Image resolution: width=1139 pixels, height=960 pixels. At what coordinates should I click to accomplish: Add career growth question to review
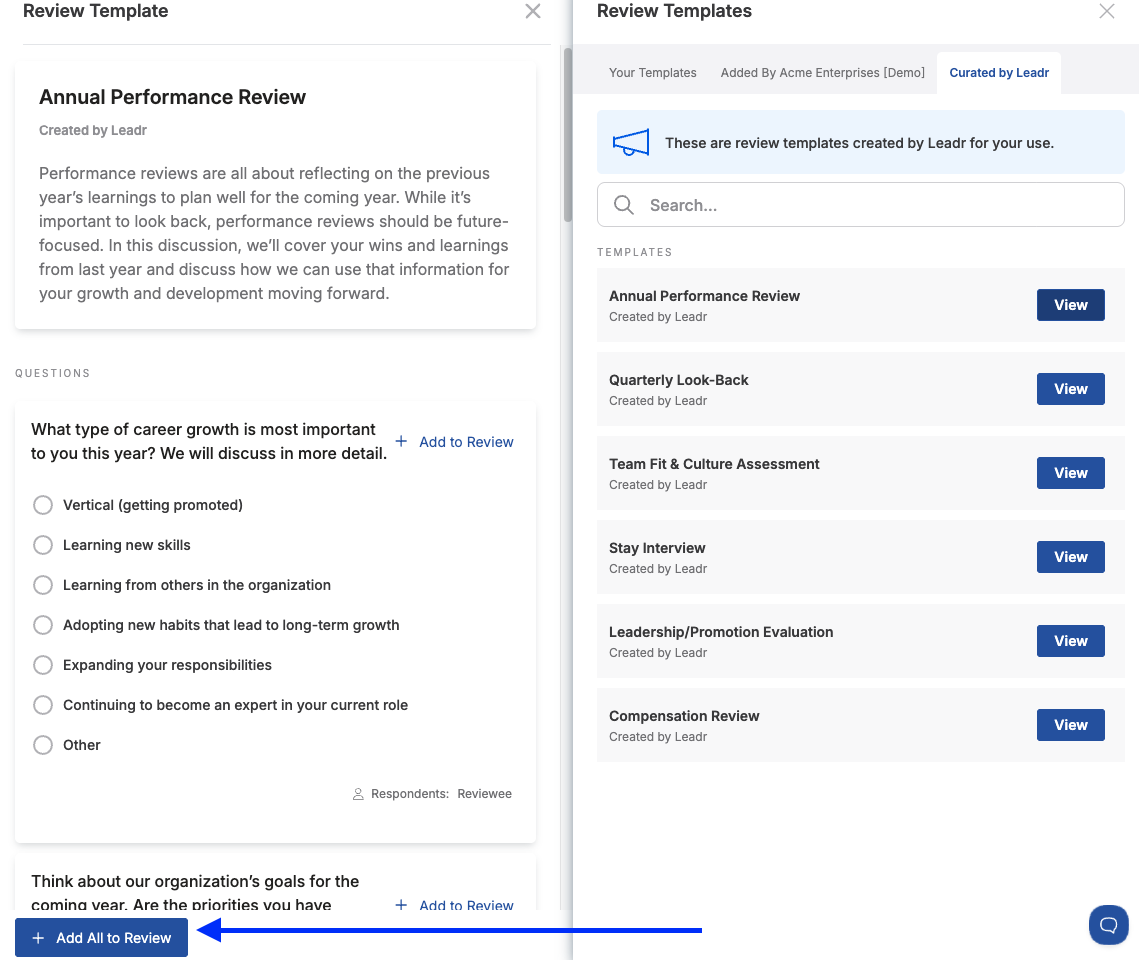(x=454, y=442)
